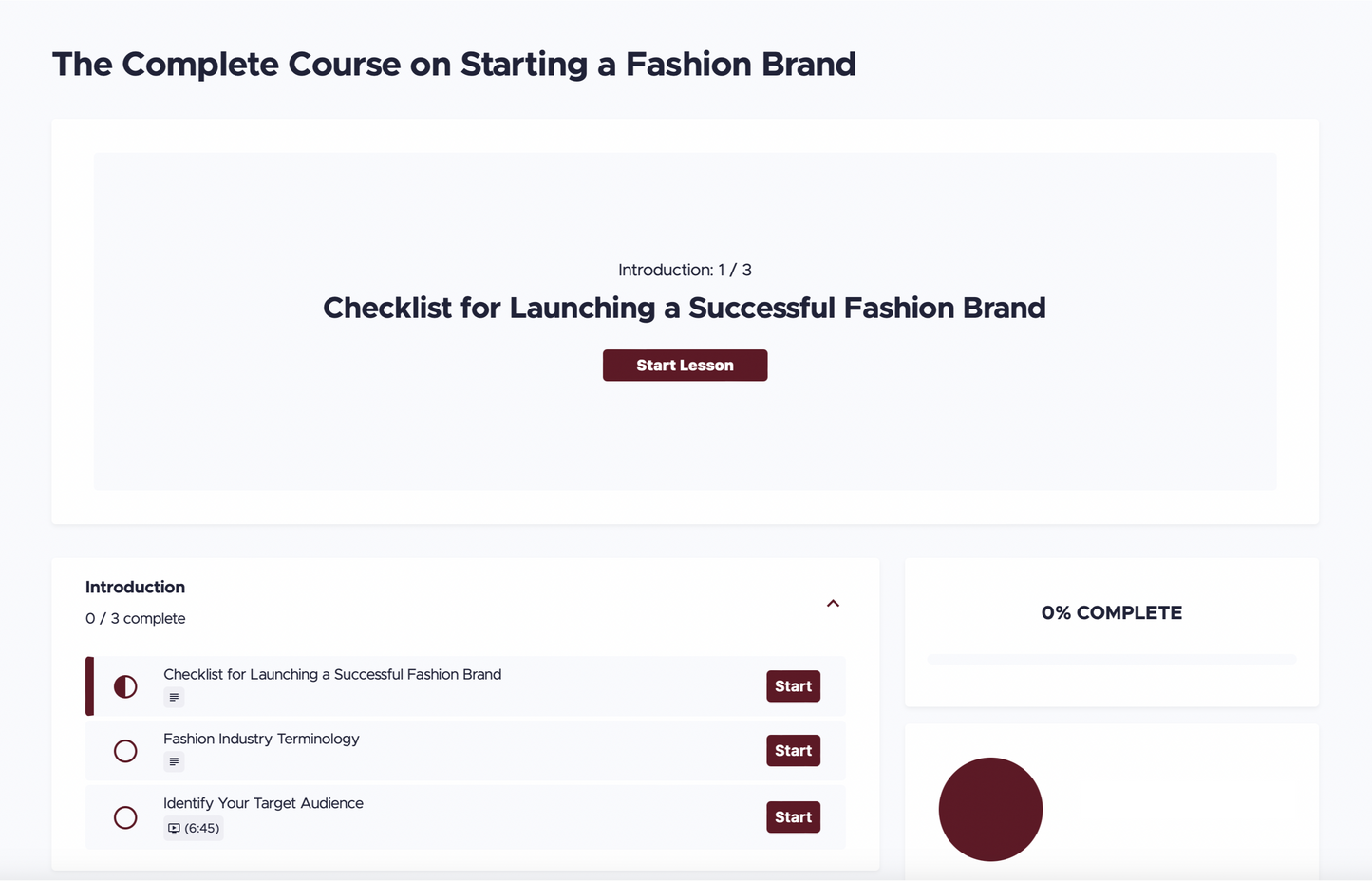This screenshot has height=881, width=1372.
Task: Click the 0% complete progress bar
Action: coord(1111,658)
